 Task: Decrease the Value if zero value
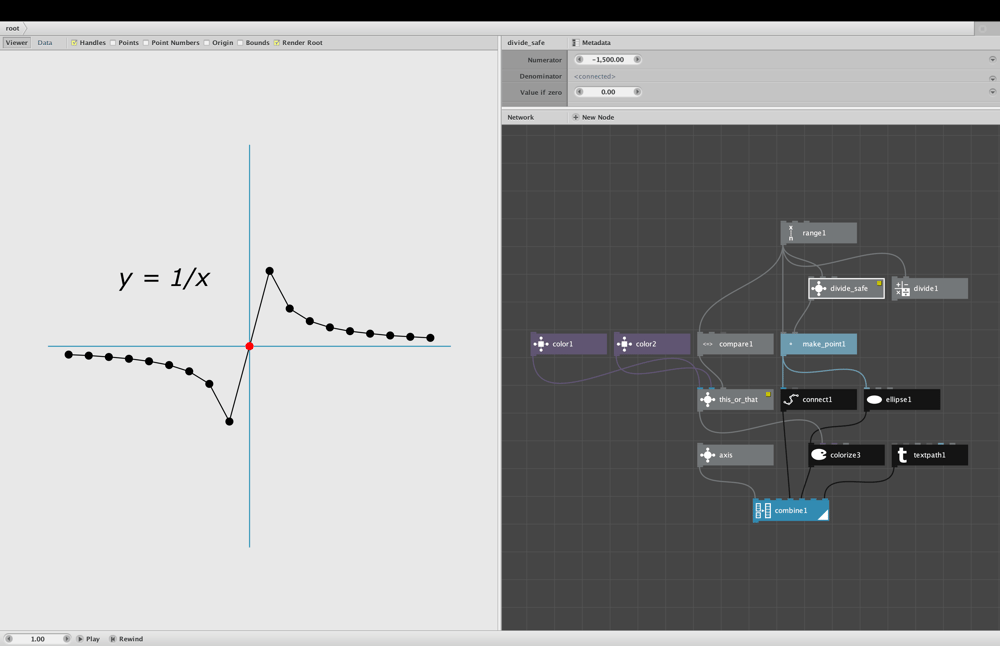click(580, 92)
